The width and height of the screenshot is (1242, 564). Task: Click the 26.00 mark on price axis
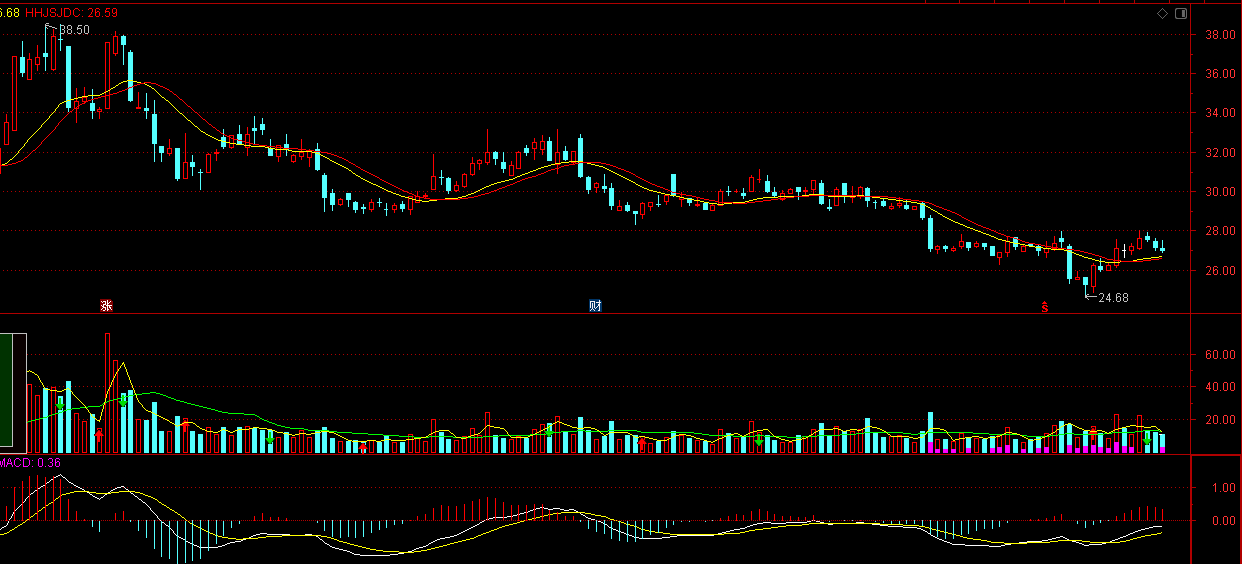click(x=1217, y=271)
